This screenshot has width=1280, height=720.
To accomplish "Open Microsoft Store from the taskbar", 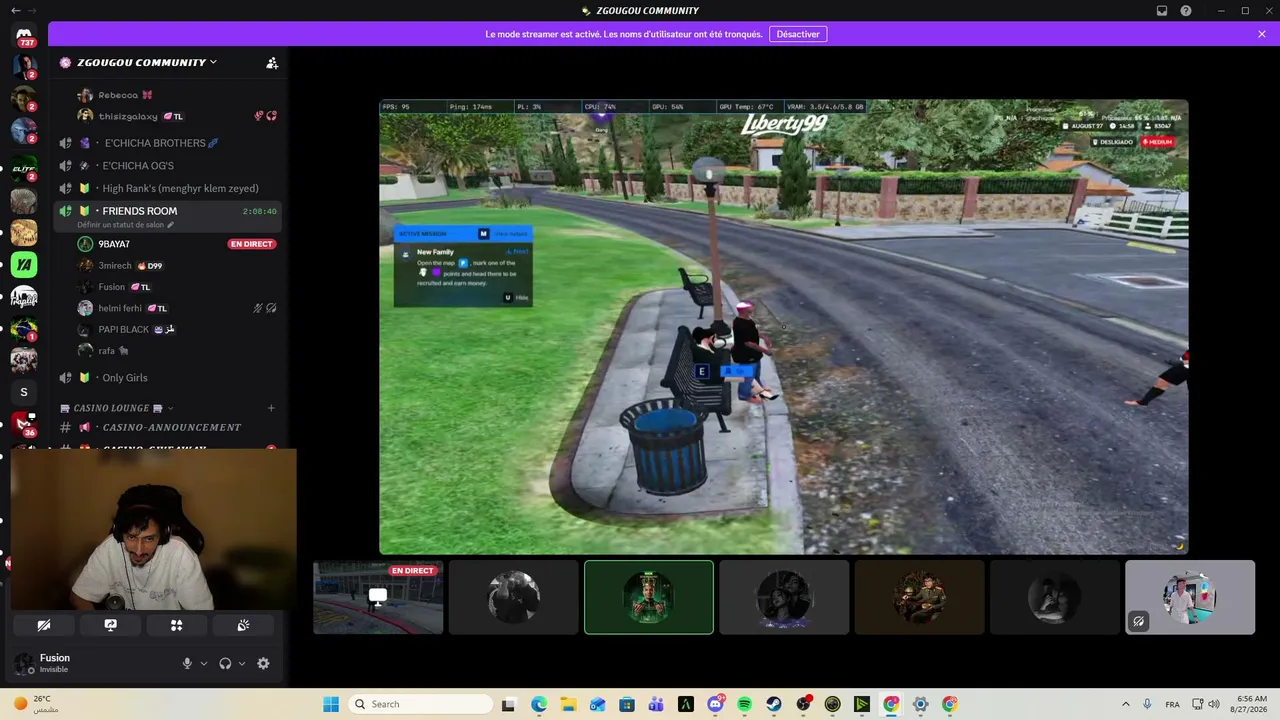I will tap(627, 704).
